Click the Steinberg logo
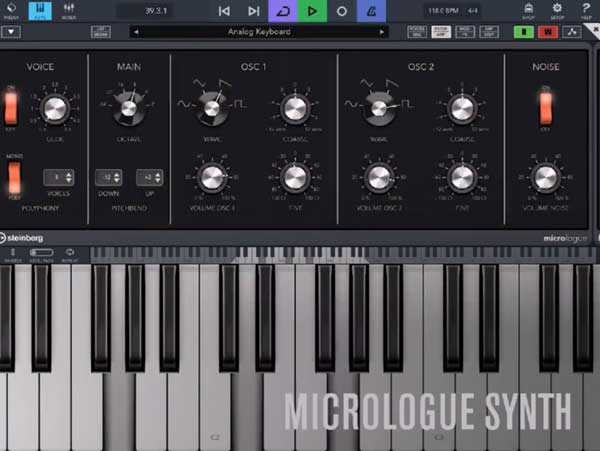 coord(21,238)
